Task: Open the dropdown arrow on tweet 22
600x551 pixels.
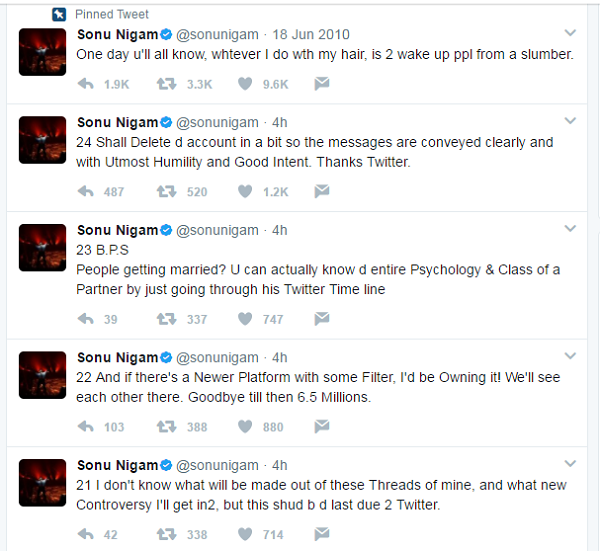Action: pyautogui.click(x=569, y=357)
